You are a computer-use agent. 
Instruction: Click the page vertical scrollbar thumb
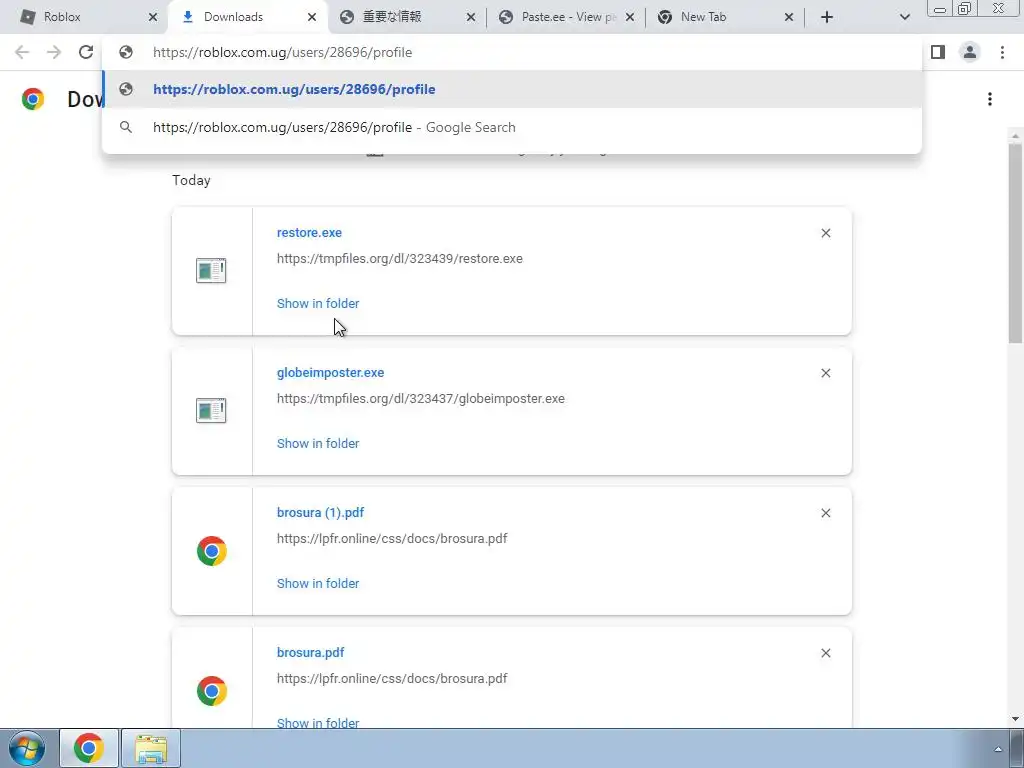tap(1015, 244)
